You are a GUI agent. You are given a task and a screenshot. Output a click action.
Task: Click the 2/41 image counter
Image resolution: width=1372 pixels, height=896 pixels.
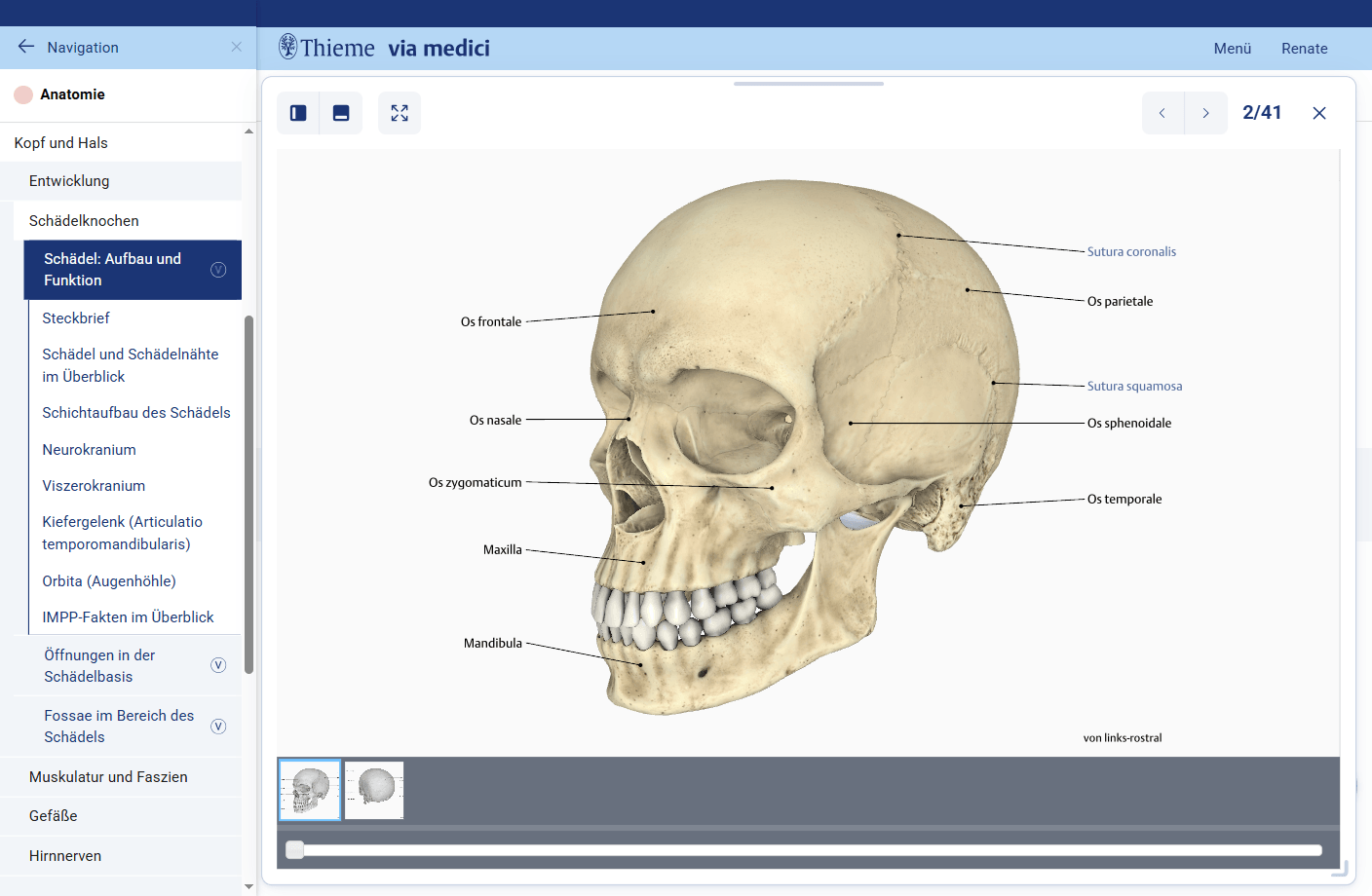[1262, 113]
